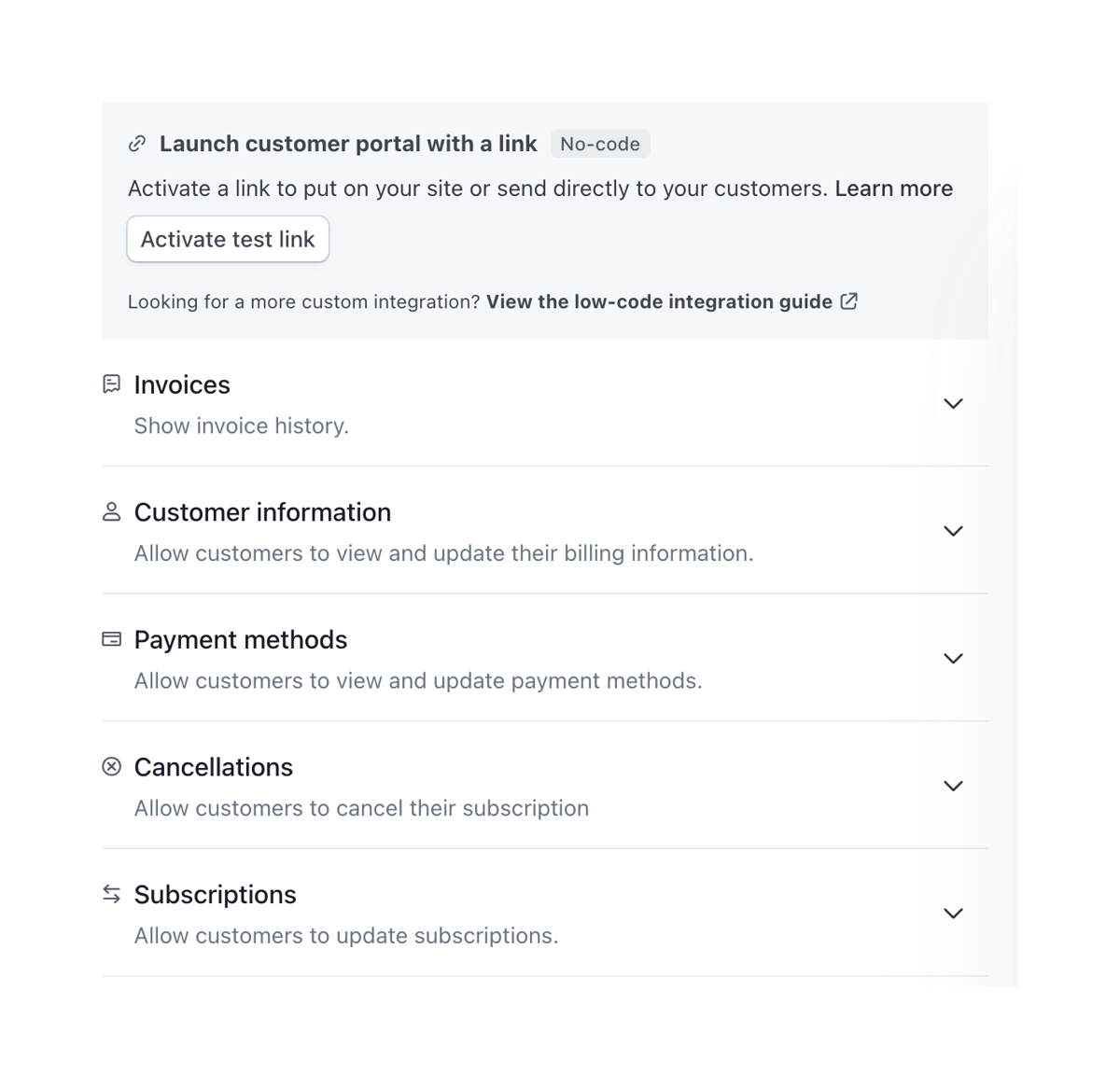Click the external link icon after the integration guide
1120x1089 pixels.
(848, 301)
